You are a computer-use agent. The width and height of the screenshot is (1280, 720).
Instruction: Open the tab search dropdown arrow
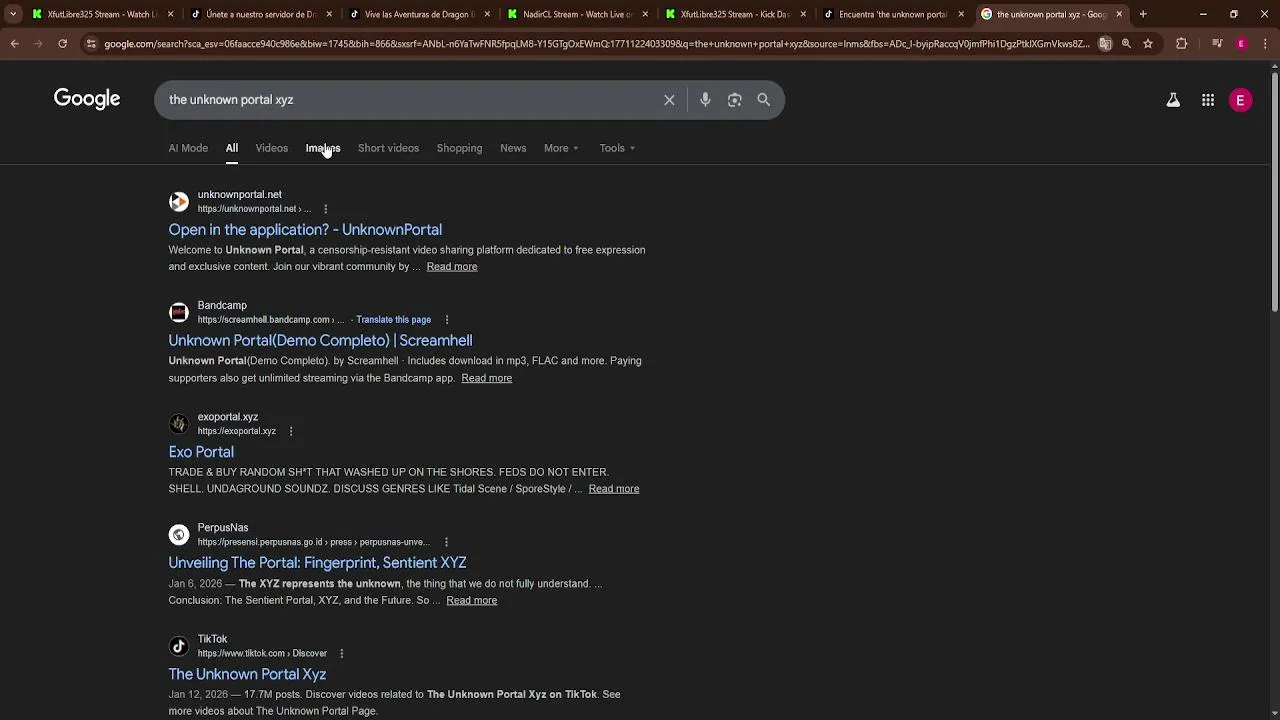click(x=13, y=14)
